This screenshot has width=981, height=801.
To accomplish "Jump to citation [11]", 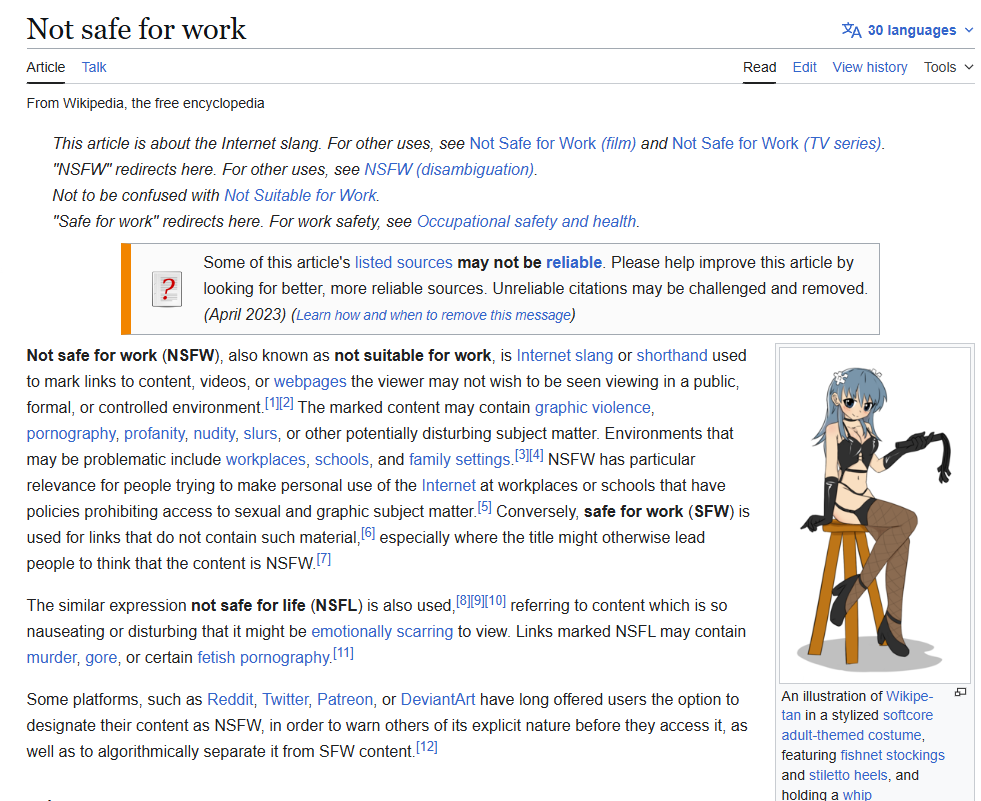I will pos(343,653).
